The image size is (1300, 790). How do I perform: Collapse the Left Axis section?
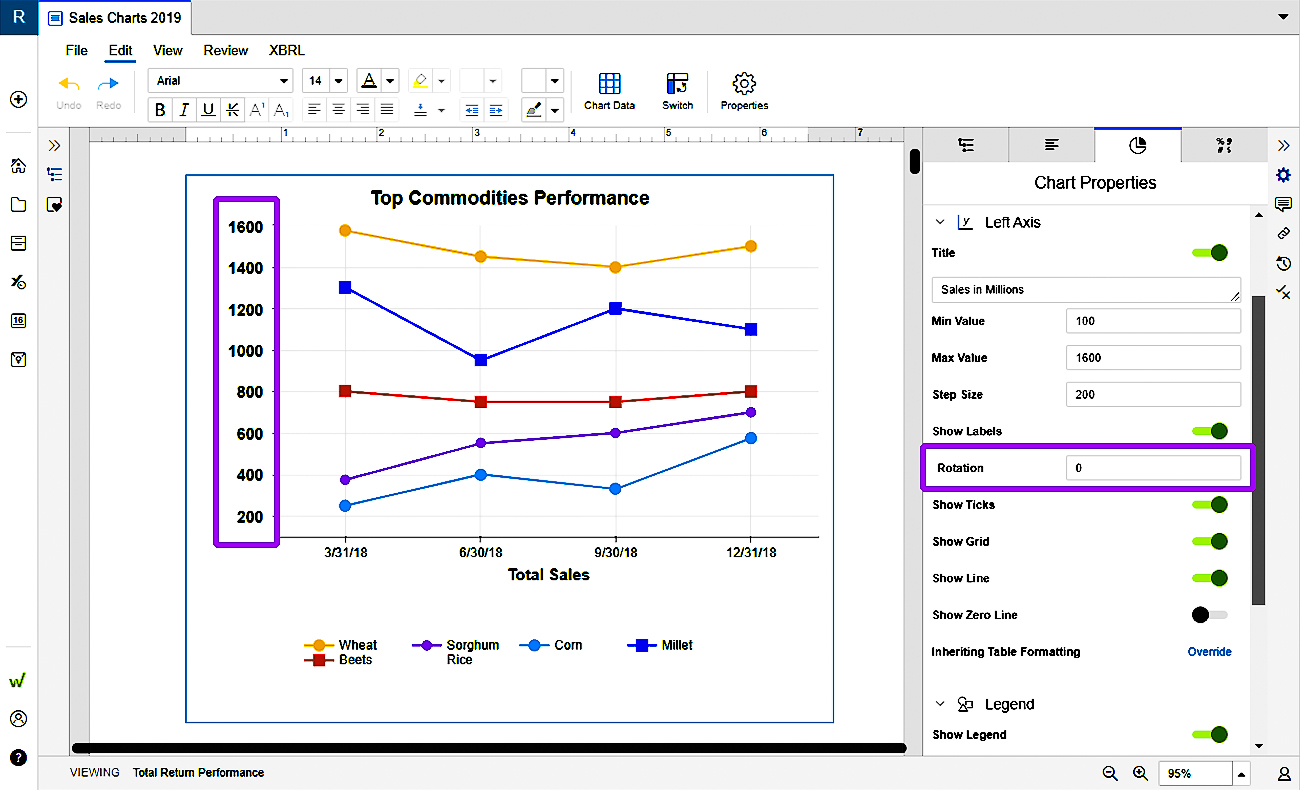point(939,222)
